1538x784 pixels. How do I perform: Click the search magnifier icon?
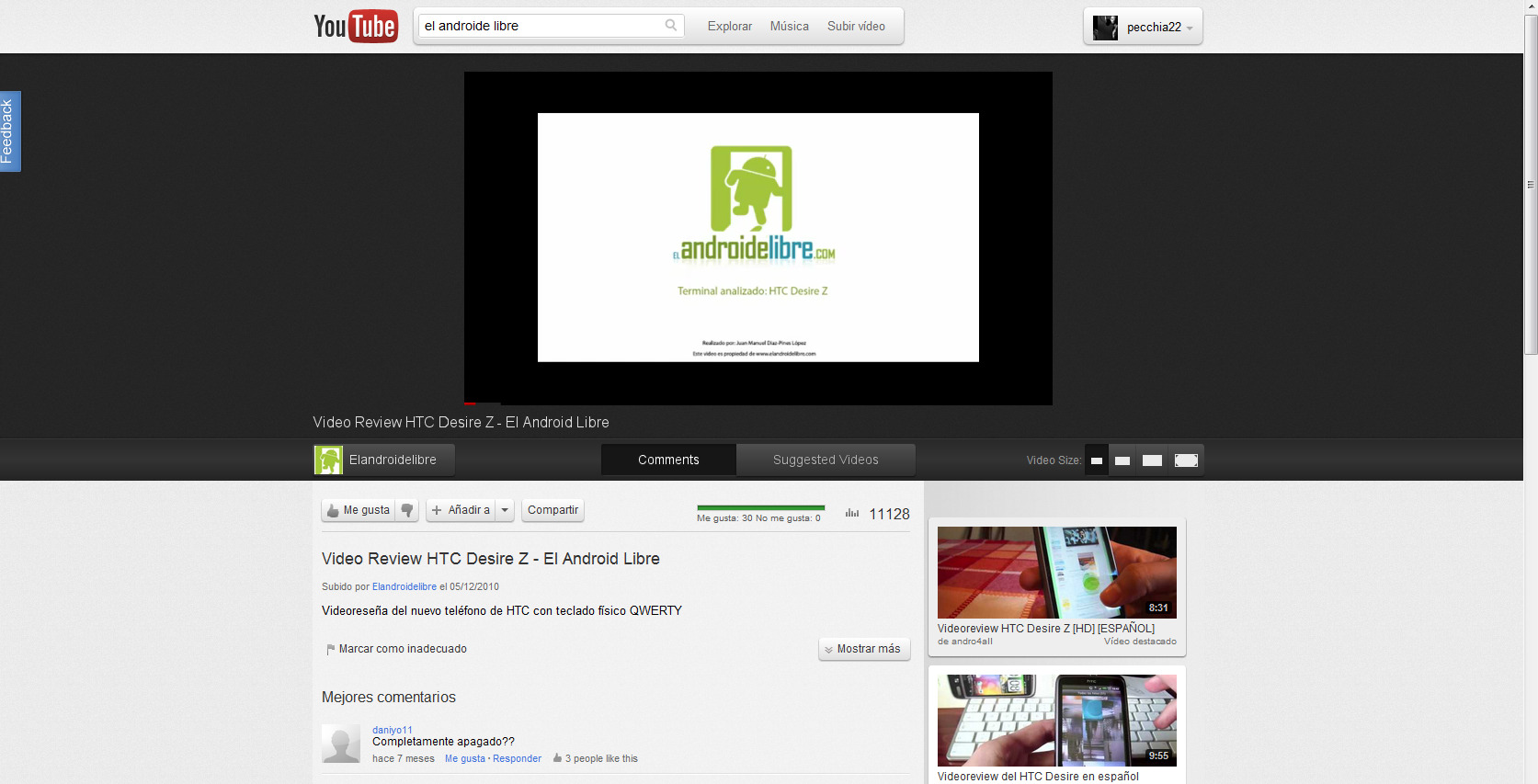pyautogui.click(x=671, y=26)
